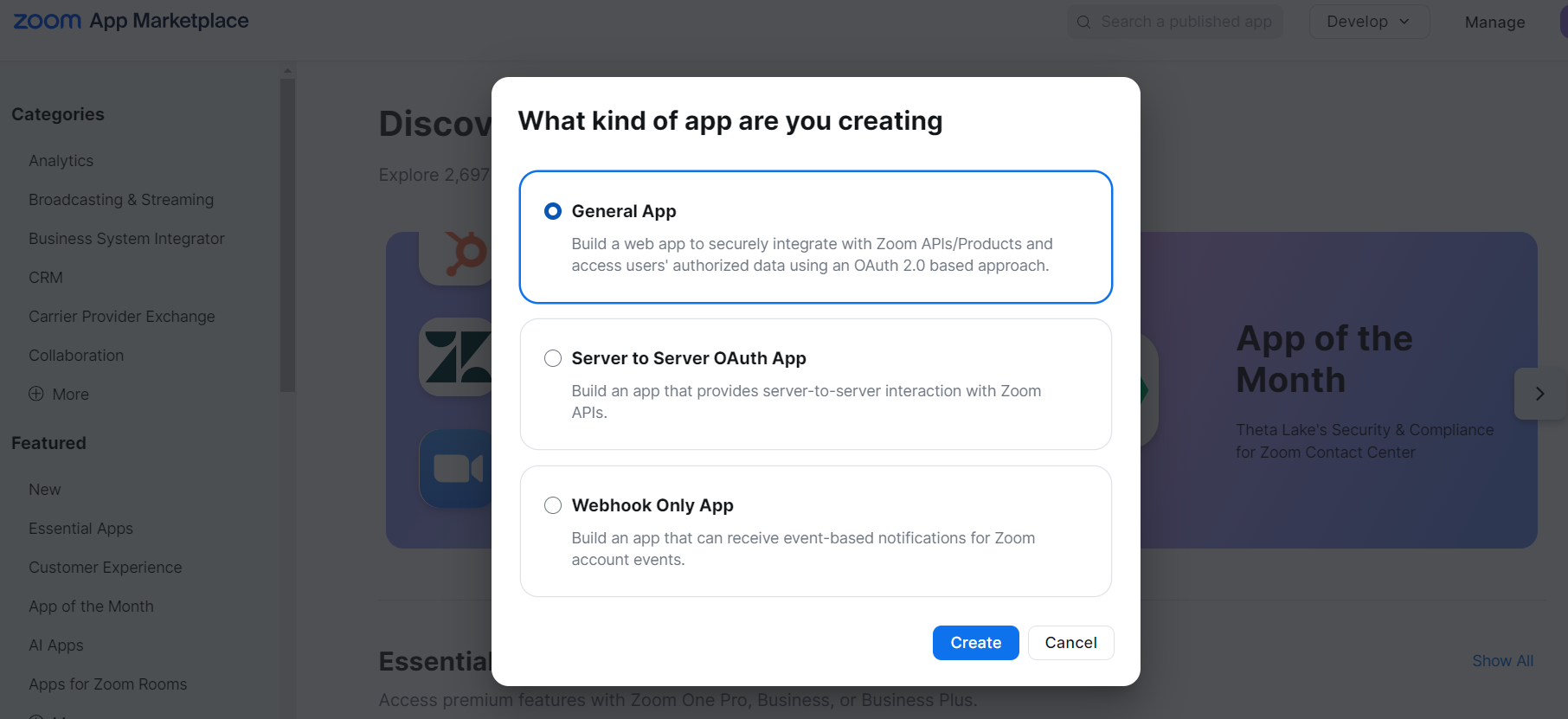Screen dimensions: 1568x719
Task: Click the search magnifier icon
Action: 1083,22
